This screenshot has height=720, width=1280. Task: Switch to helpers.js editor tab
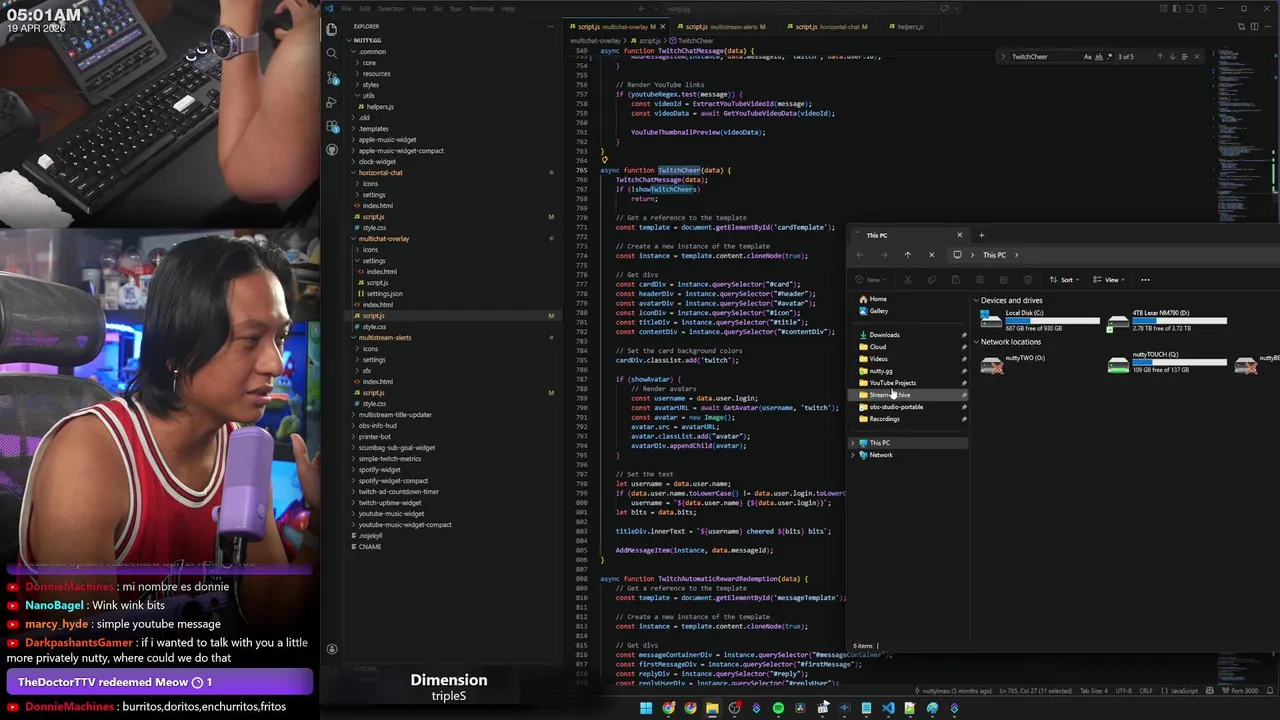tap(910, 27)
